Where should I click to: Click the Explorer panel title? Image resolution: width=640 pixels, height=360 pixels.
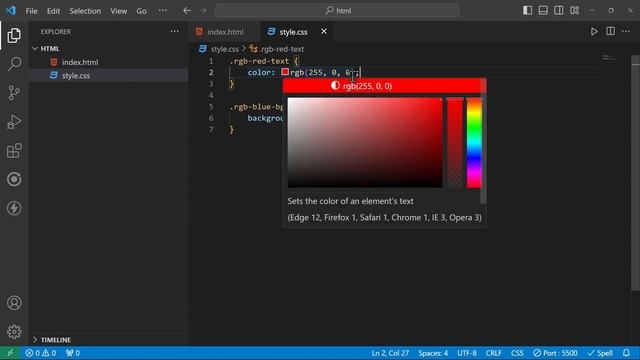(x=56, y=31)
